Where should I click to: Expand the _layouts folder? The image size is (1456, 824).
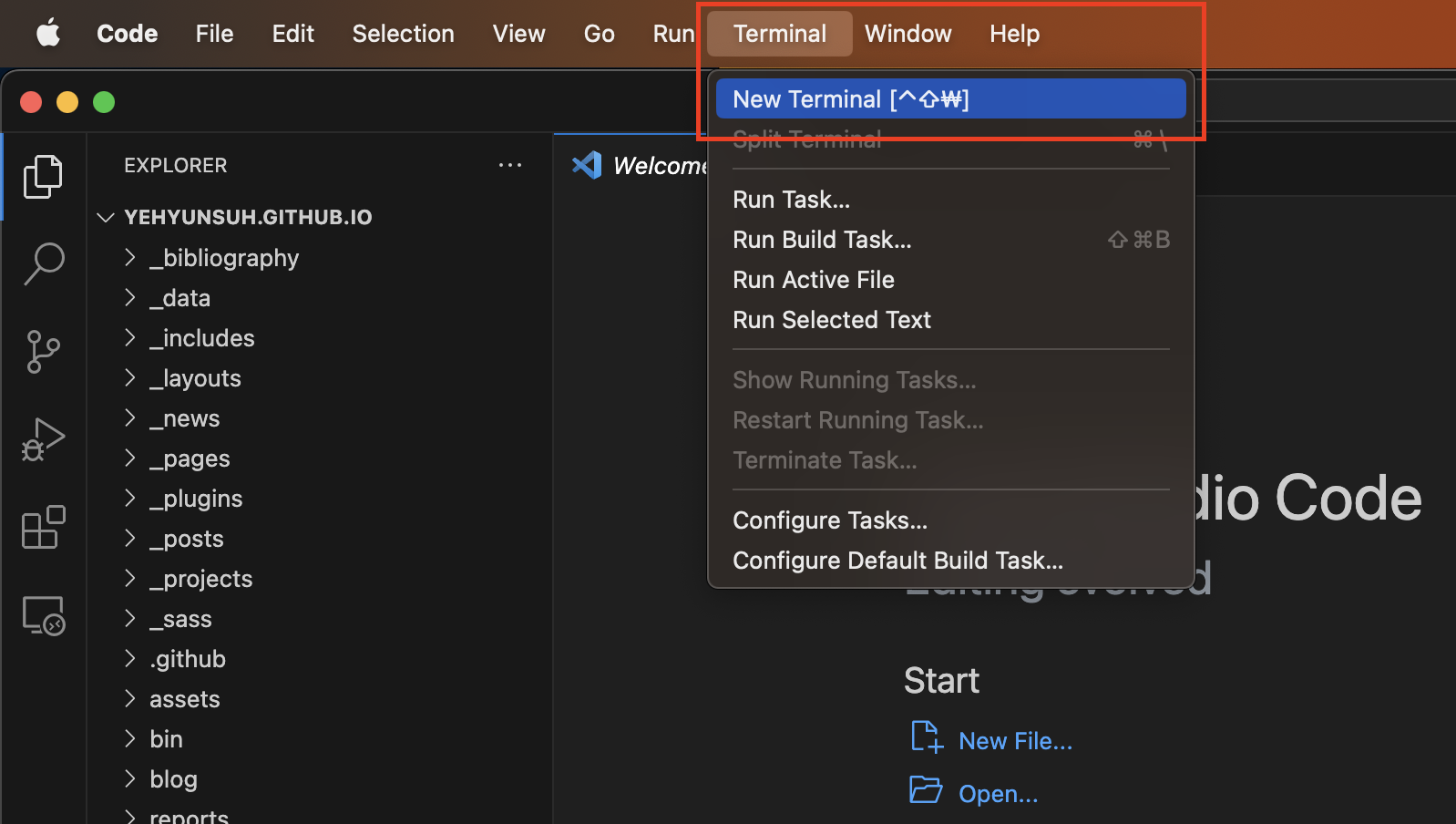[129, 378]
